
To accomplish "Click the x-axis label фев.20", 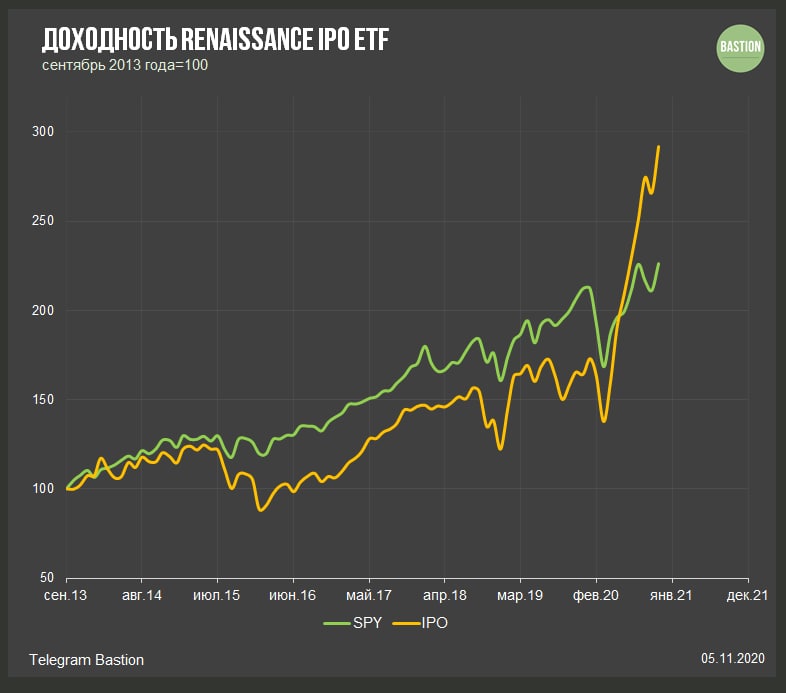I will pyautogui.click(x=596, y=595).
